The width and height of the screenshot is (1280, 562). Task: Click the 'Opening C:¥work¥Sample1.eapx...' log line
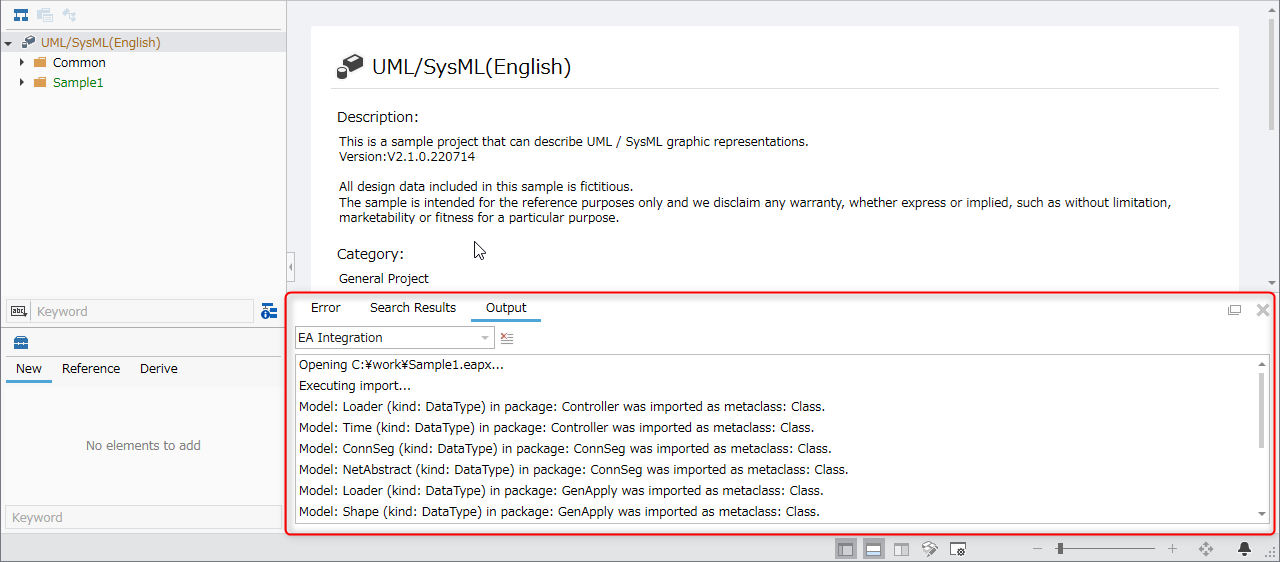[401, 365]
